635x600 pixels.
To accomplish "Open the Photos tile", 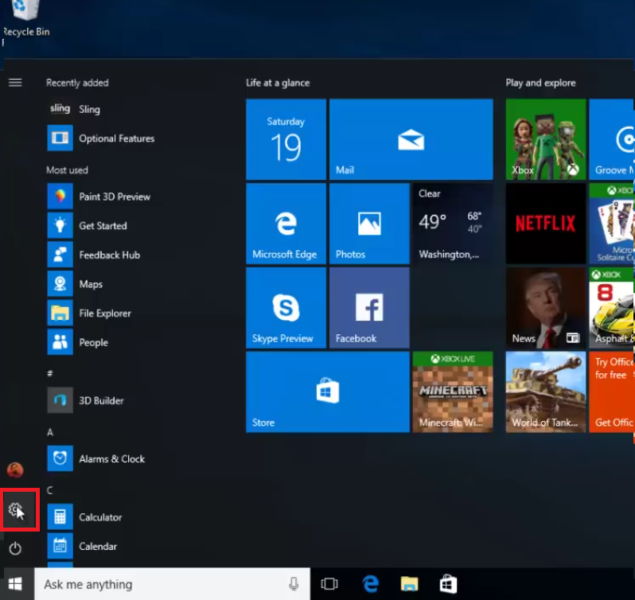I will click(x=369, y=223).
